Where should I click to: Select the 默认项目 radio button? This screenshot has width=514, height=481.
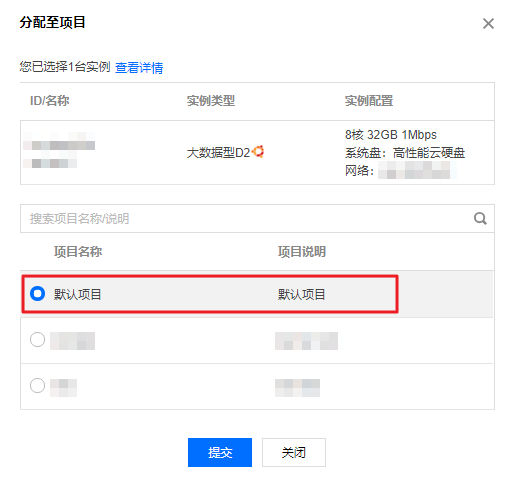coord(37,294)
